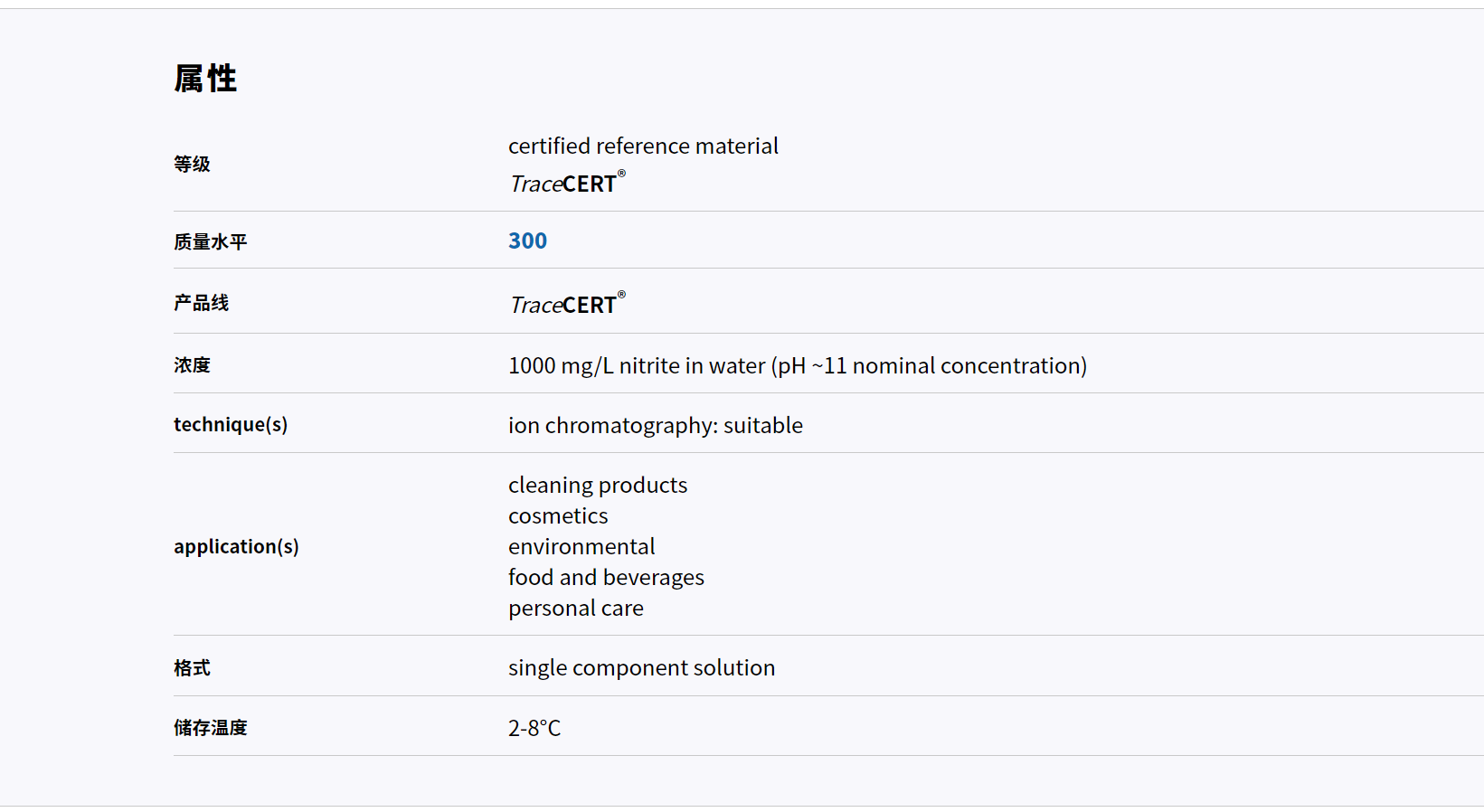Click the TraceCERT logo in the 产品线 row

pos(567,304)
